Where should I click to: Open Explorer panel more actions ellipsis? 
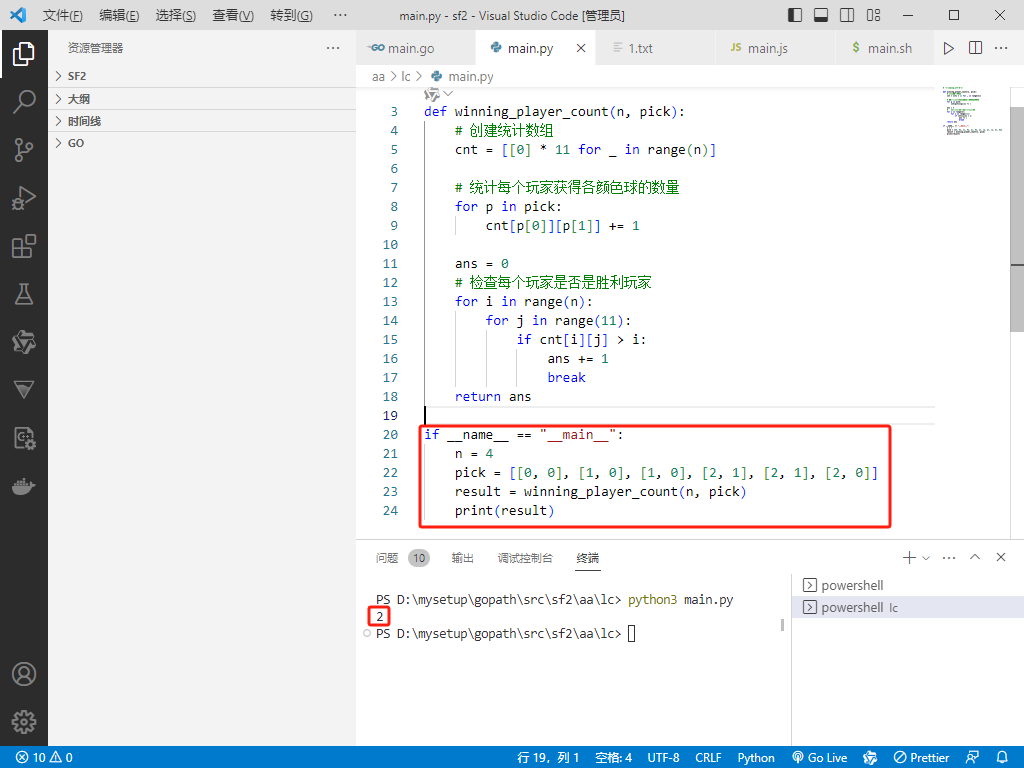333,48
